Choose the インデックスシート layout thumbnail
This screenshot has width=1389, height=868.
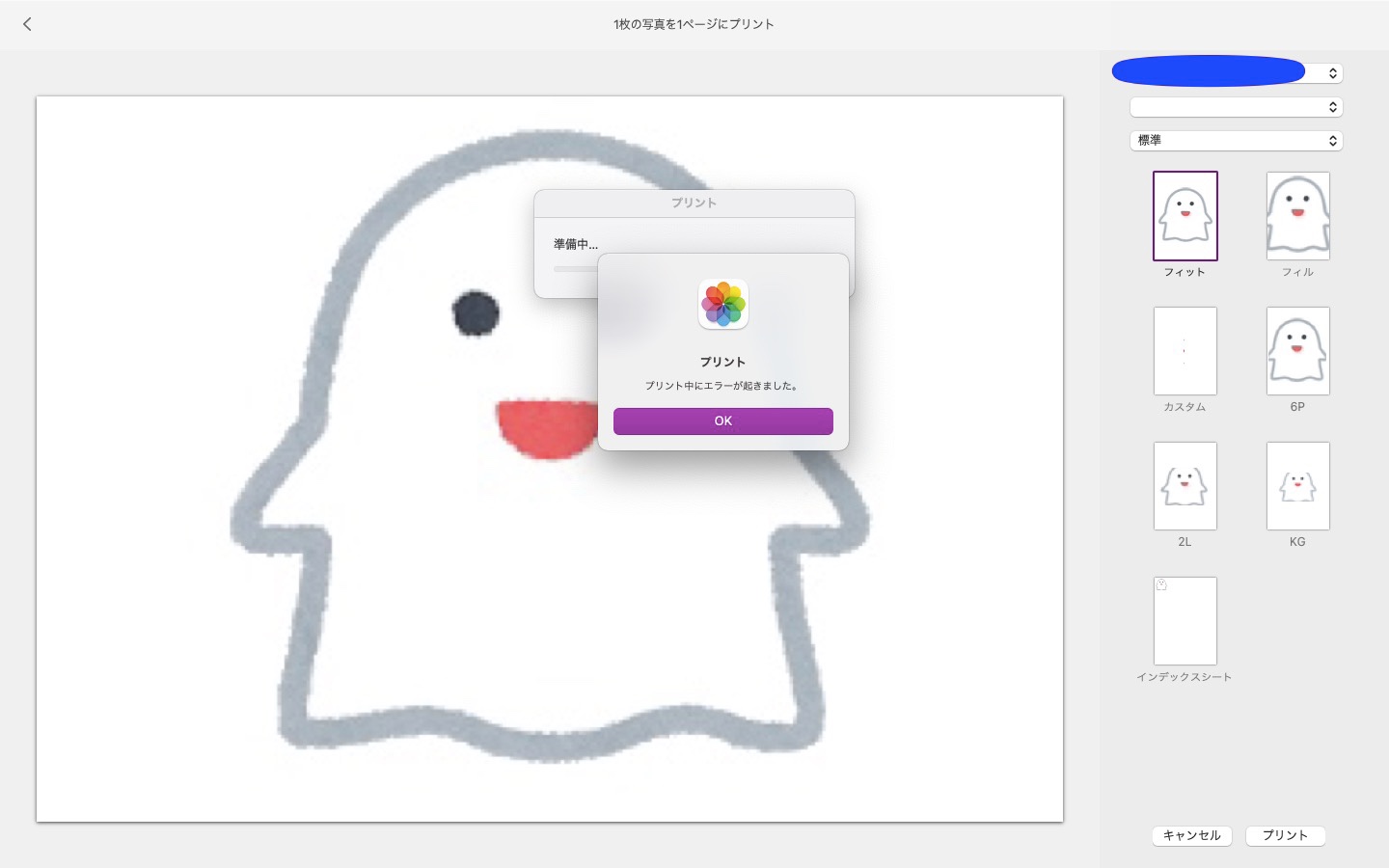(1185, 621)
